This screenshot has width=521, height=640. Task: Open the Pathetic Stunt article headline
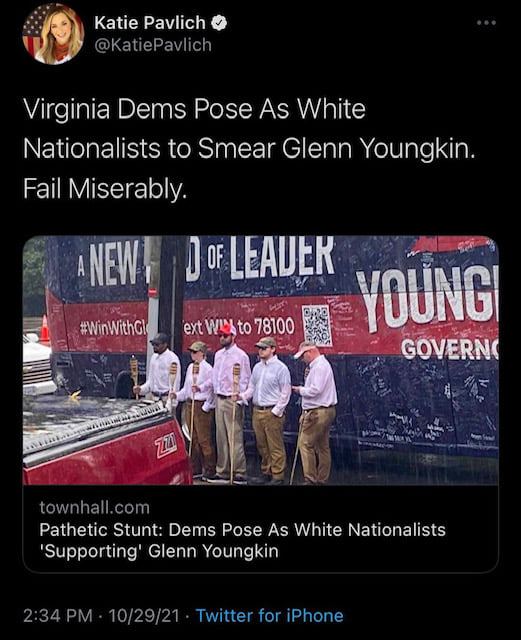[x=243, y=540]
